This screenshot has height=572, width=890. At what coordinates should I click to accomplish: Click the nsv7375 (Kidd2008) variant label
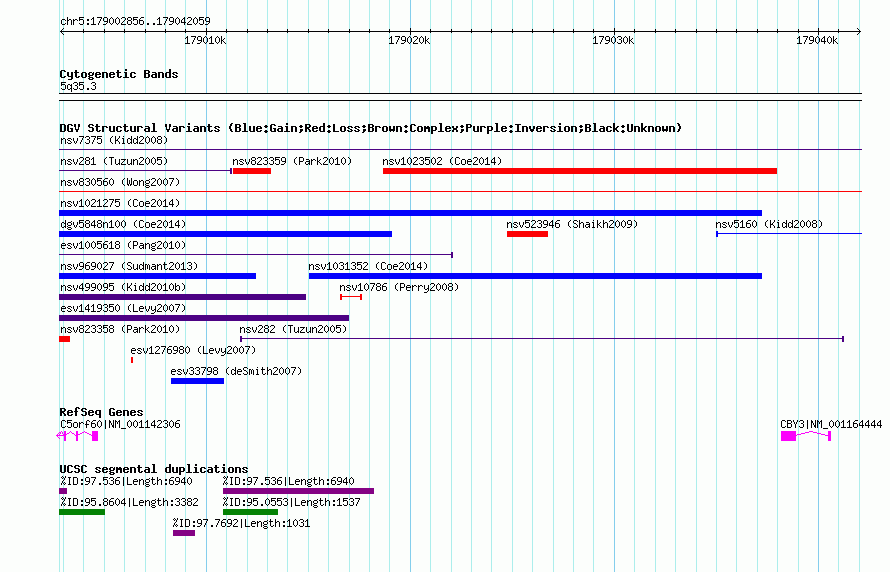(114, 140)
